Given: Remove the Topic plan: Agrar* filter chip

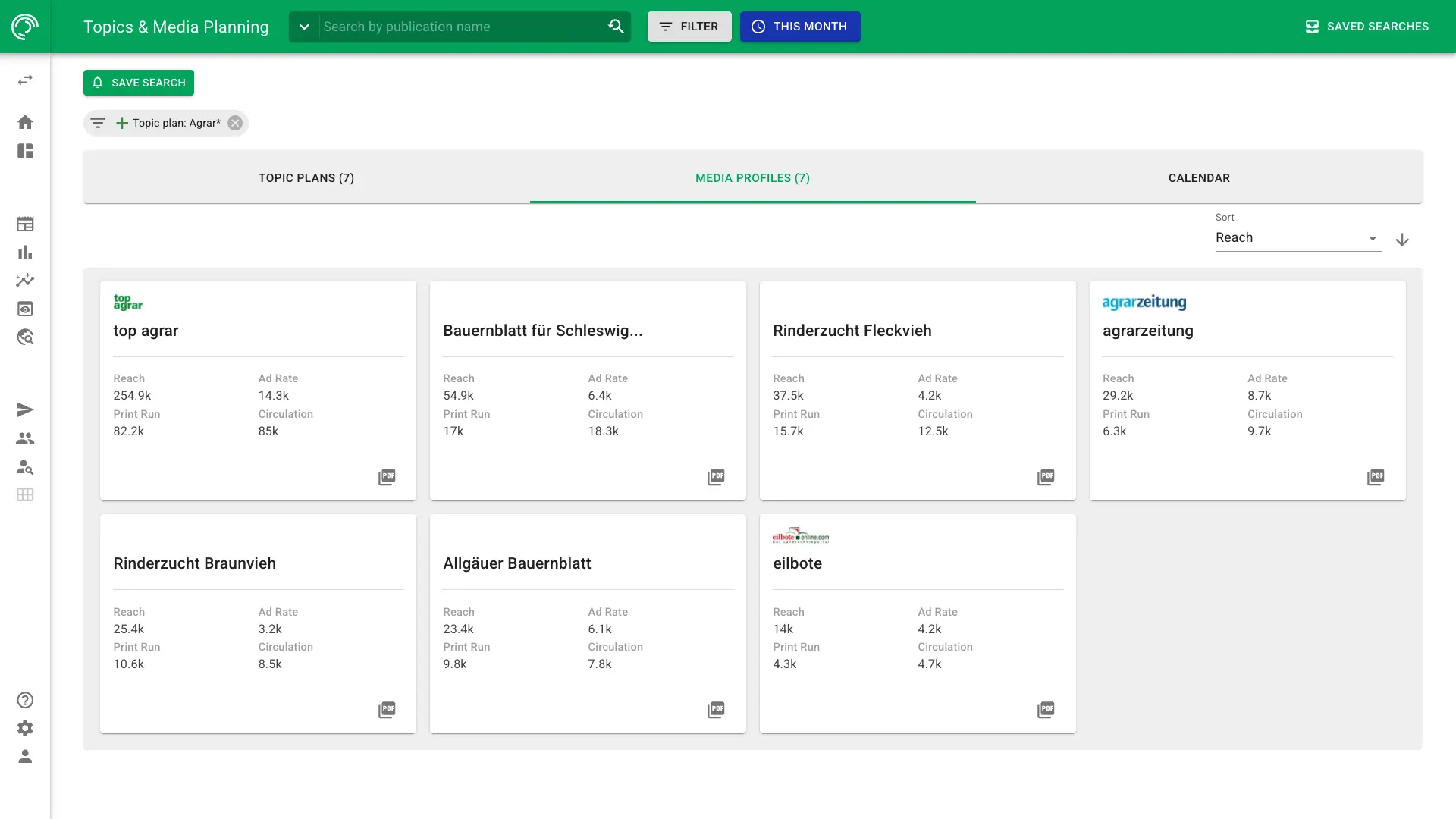Looking at the screenshot, I should point(235,123).
